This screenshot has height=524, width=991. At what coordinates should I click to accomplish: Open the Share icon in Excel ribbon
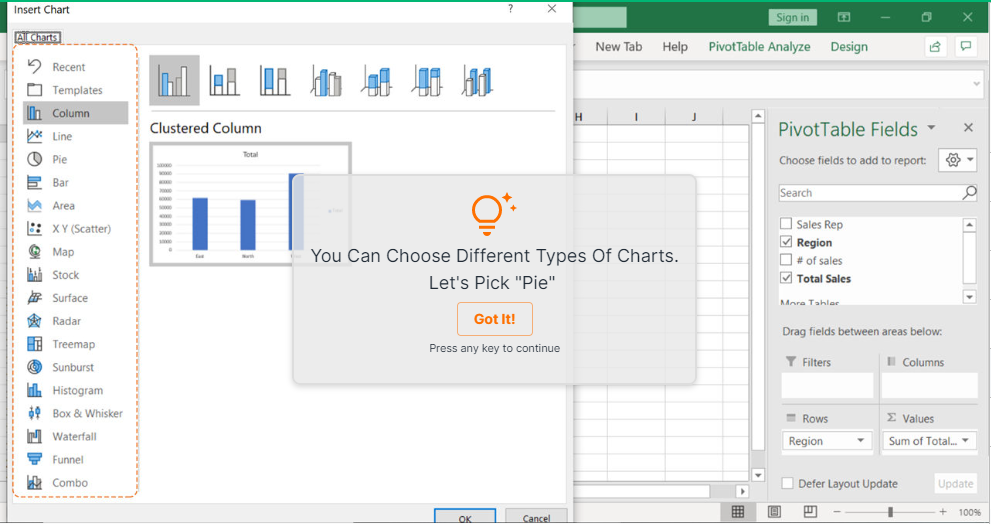click(x=935, y=46)
